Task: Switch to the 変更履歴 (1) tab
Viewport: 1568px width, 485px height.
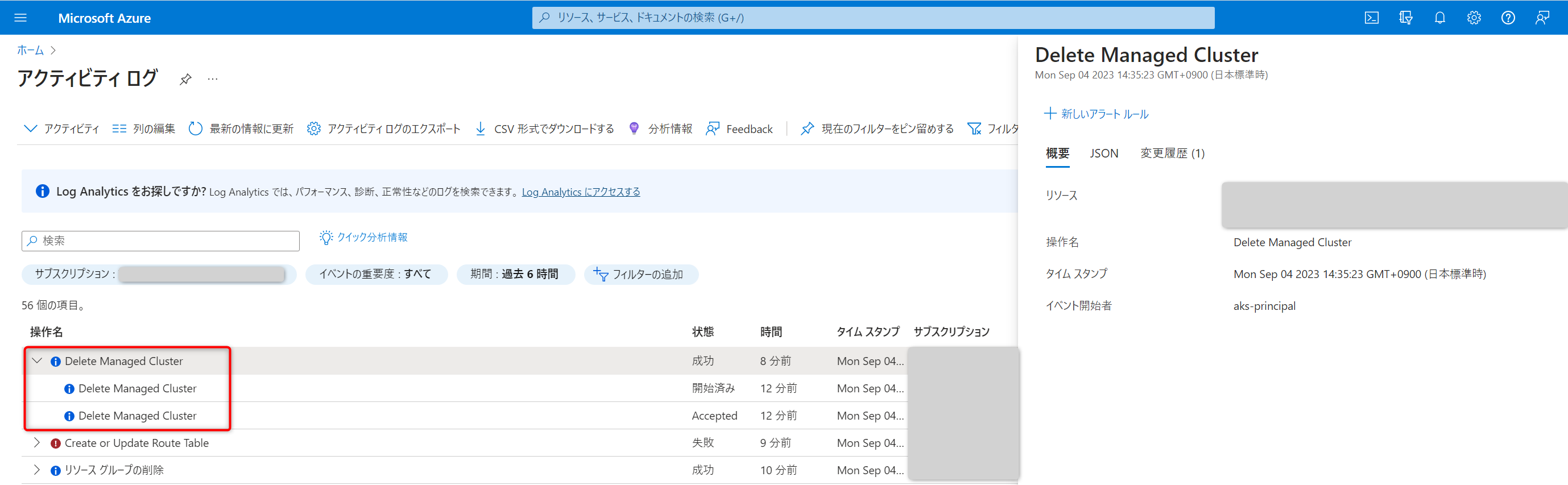Action: point(1172,154)
